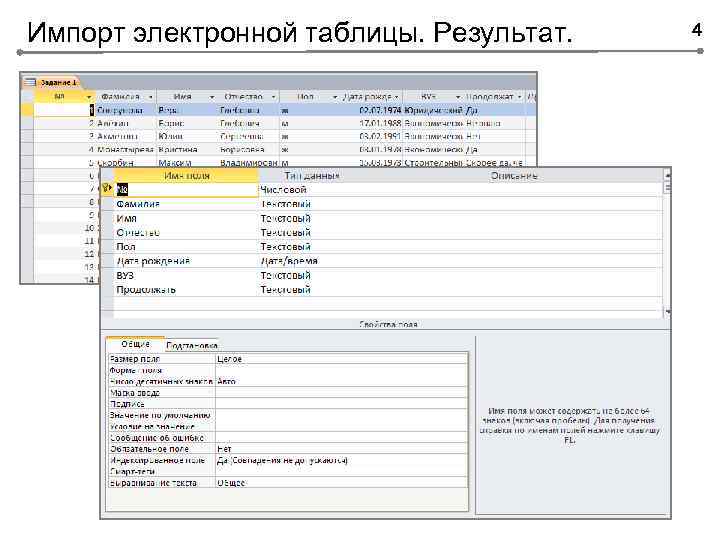Viewport: 720px width, 540px height.
Task: Open the Отчество column filter dropdown
Action: 273,97
